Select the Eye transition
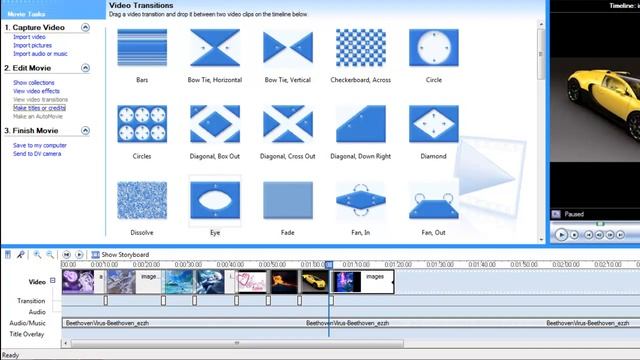Image resolution: width=640 pixels, height=360 pixels. click(x=215, y=200)
